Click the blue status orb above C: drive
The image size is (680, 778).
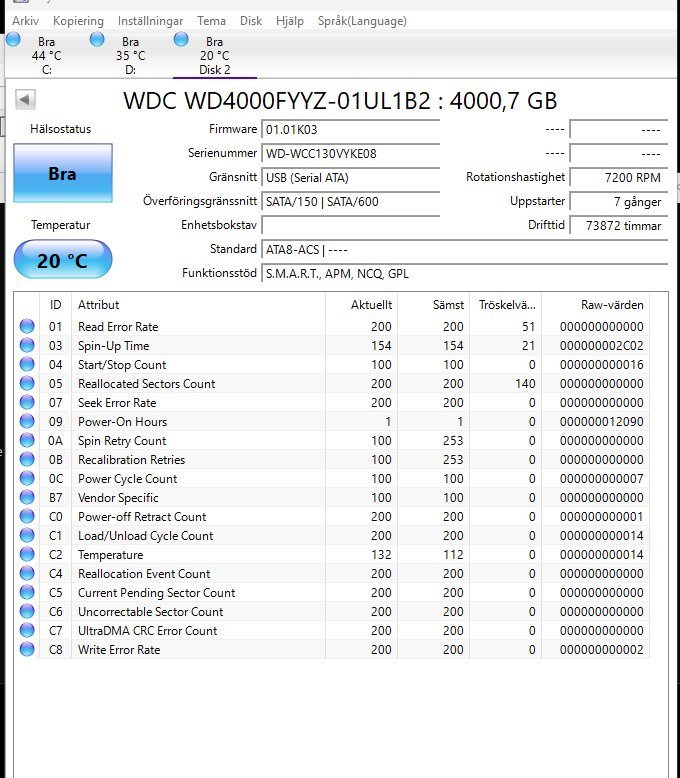(x=13, y=39)
